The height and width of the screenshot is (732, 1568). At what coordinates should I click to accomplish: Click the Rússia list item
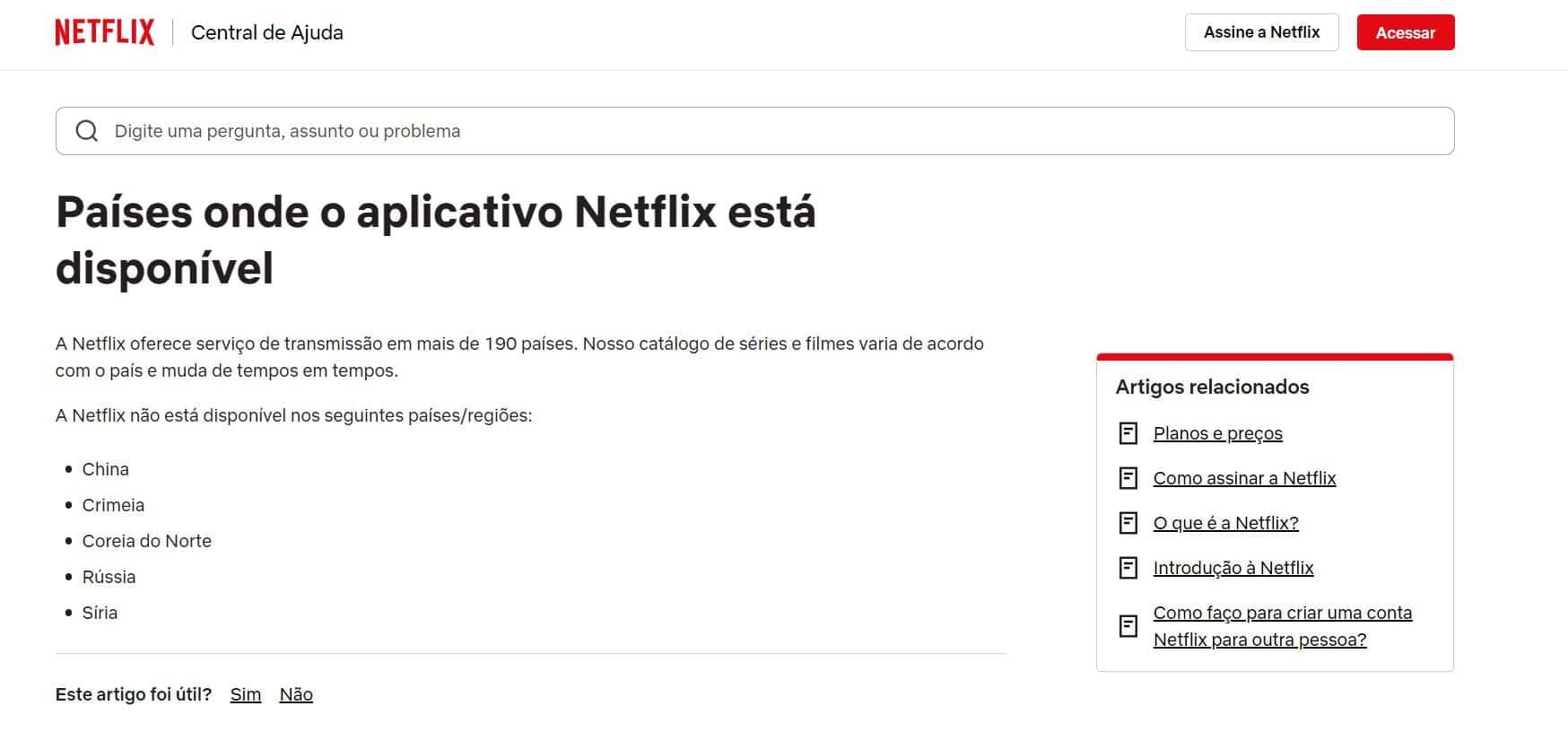(109, 577)
